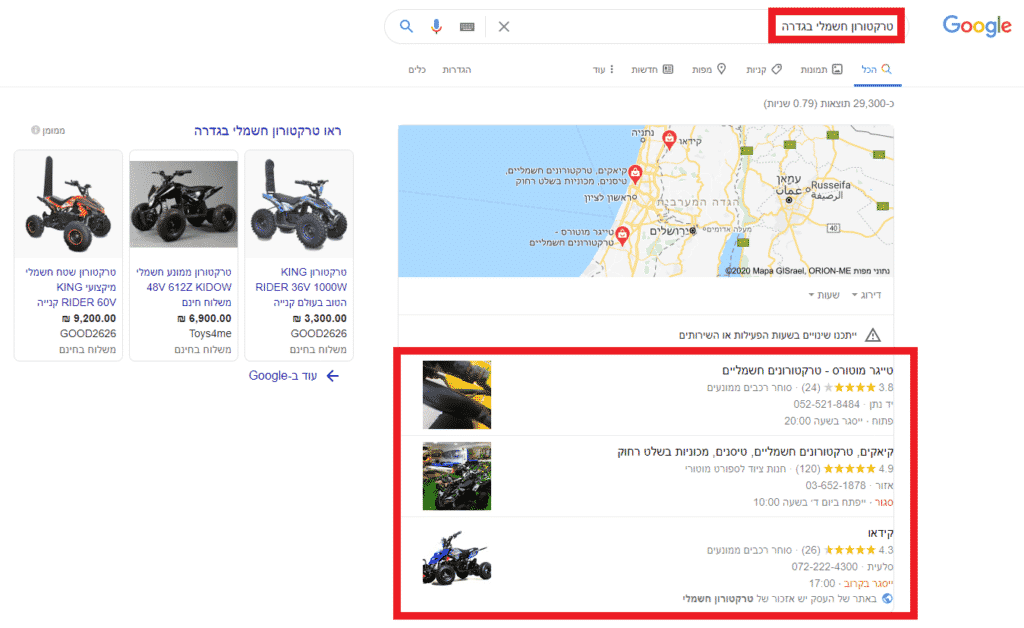Screen dimensions: 1024x628
Task: Open the 48V 612Z KIDOW product
Action: [184, 287]
